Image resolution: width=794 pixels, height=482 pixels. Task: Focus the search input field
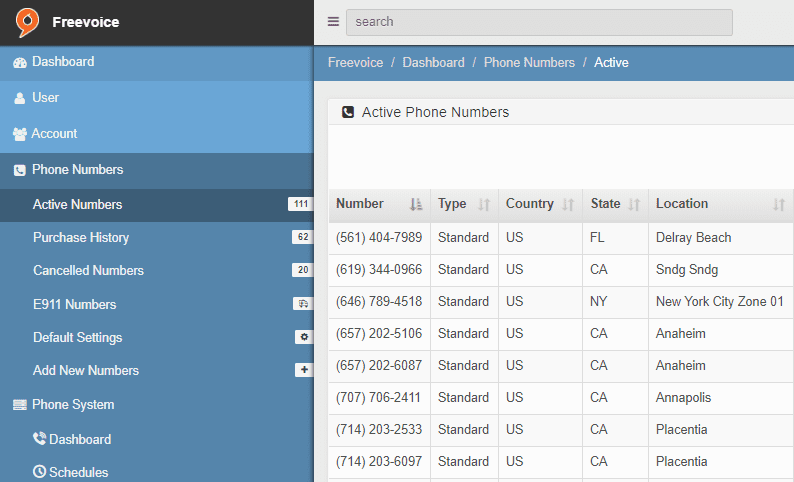tap(539, 22)
